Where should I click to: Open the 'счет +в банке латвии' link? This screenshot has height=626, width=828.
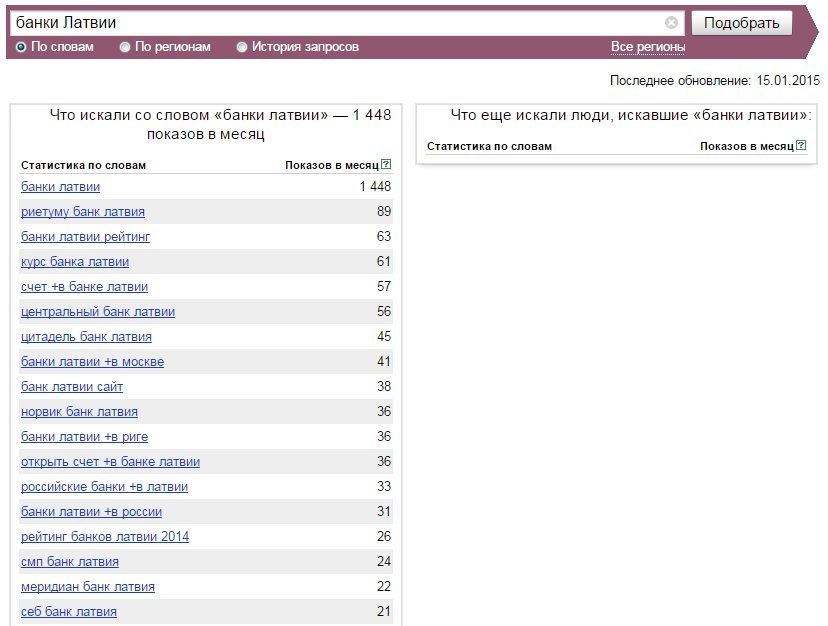tap(84, 286)
